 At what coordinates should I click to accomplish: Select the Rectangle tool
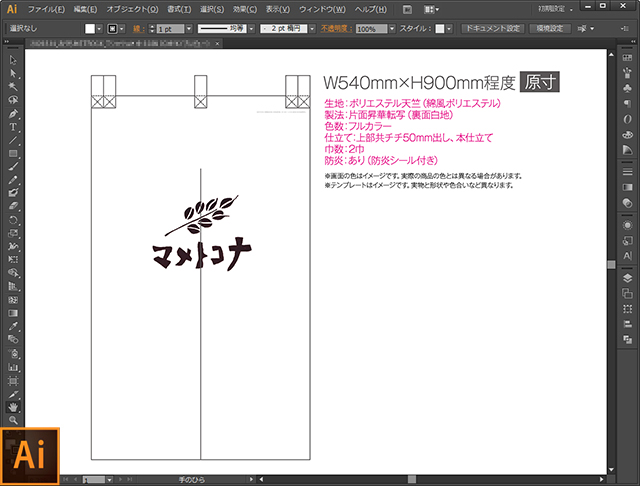13,153
